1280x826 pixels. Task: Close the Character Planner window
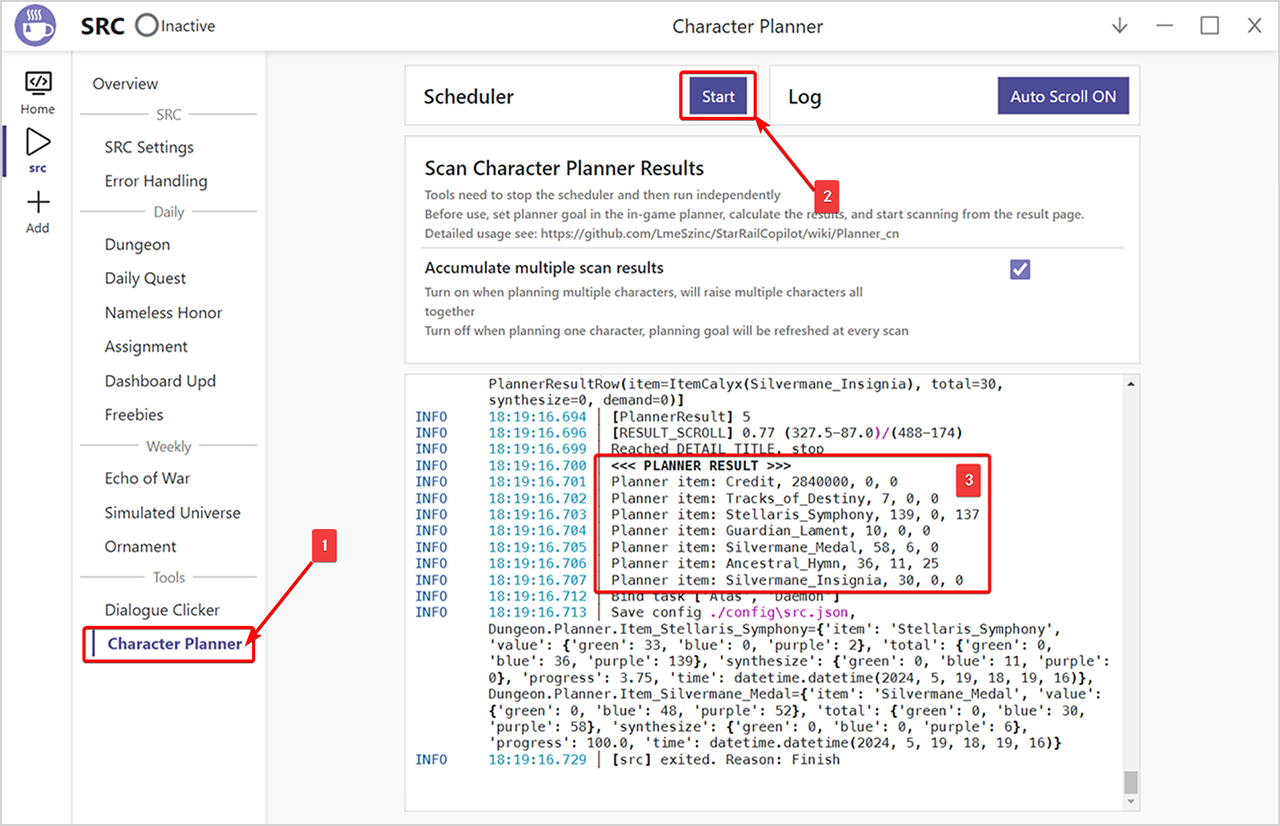tap(1254, 26)
